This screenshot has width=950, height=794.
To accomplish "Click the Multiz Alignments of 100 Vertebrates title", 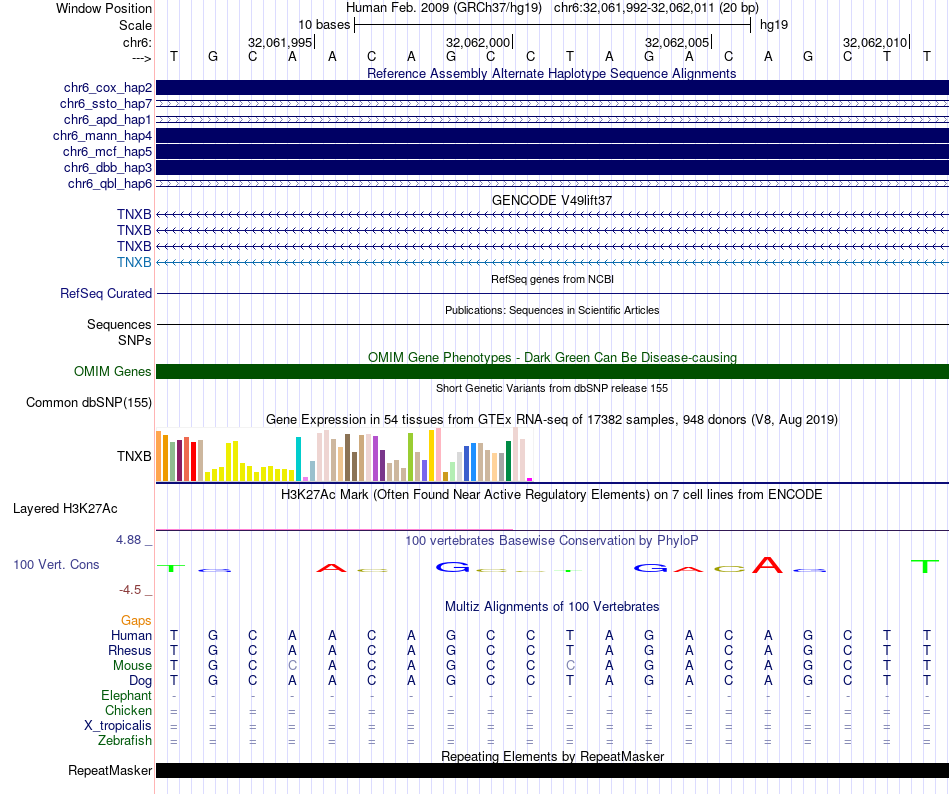I will (552, 607).
